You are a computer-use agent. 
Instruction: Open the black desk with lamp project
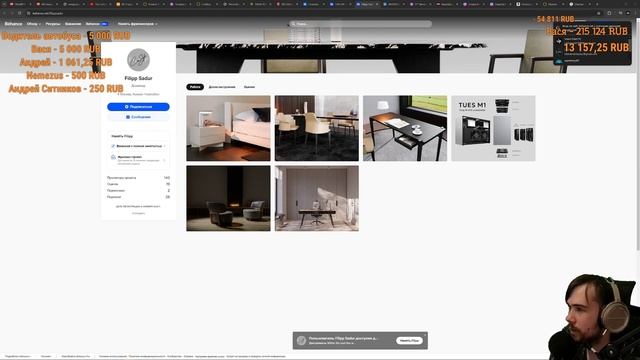[x=405, y=128]
